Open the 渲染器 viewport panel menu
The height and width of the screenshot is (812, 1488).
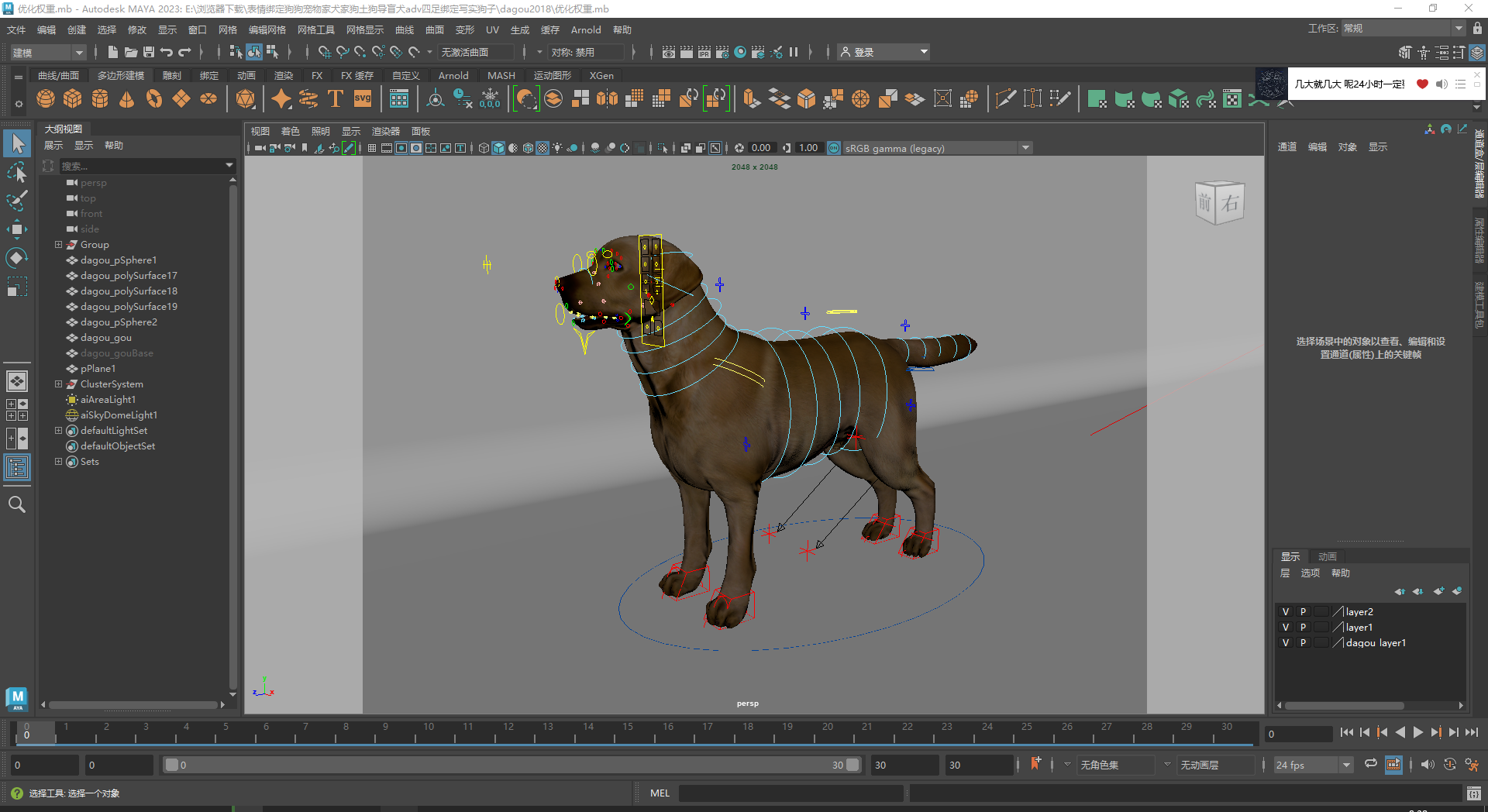(385, 132)
